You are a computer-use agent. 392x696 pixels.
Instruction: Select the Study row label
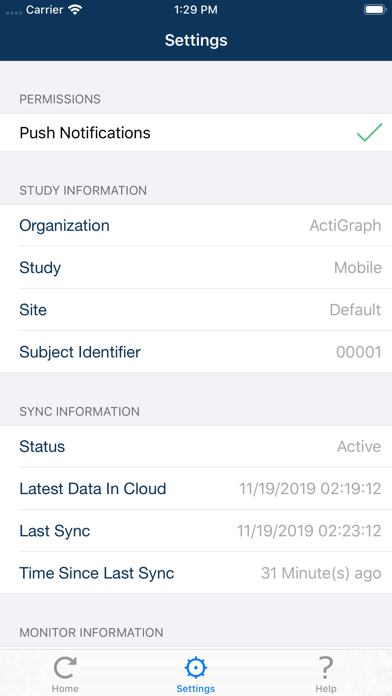pos(40,268)
